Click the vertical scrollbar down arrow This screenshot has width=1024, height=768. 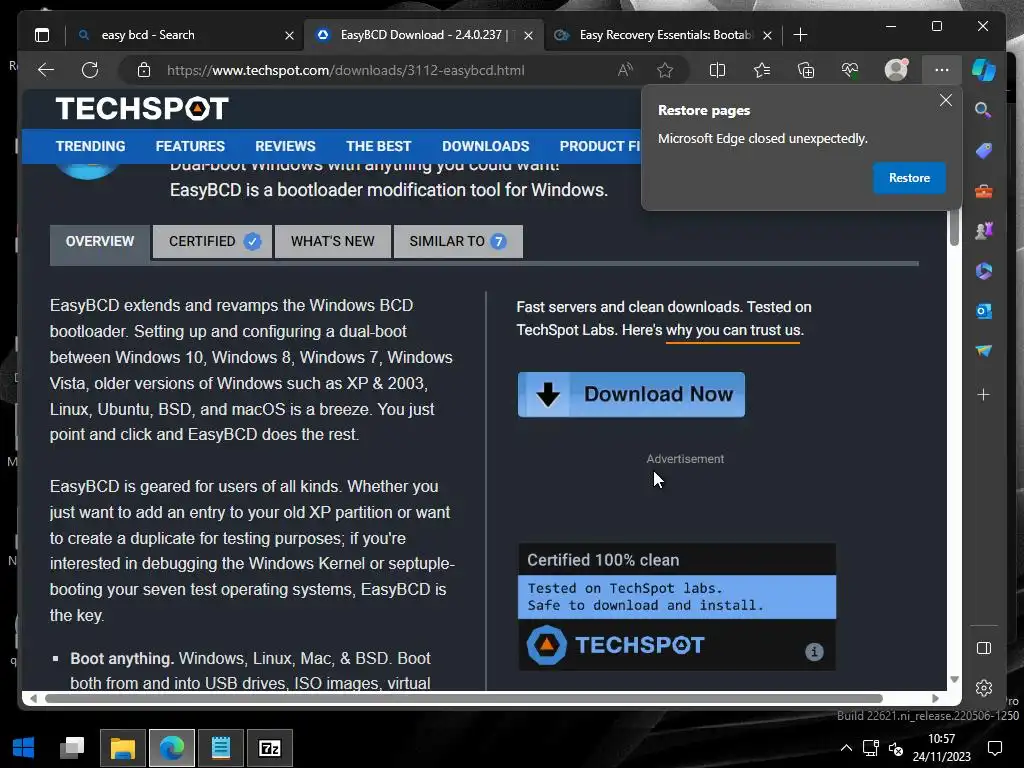954,679
